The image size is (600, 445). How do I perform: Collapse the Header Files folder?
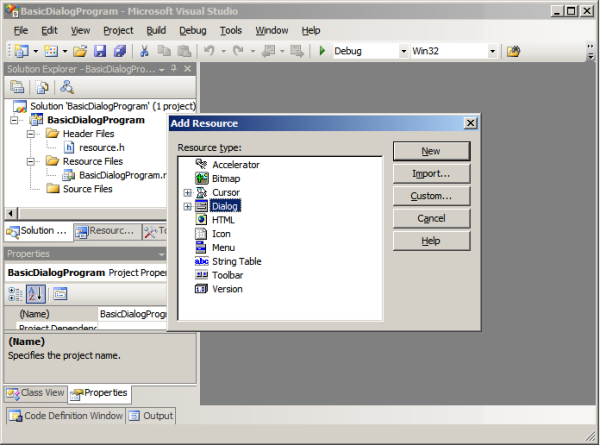[31, 134]
